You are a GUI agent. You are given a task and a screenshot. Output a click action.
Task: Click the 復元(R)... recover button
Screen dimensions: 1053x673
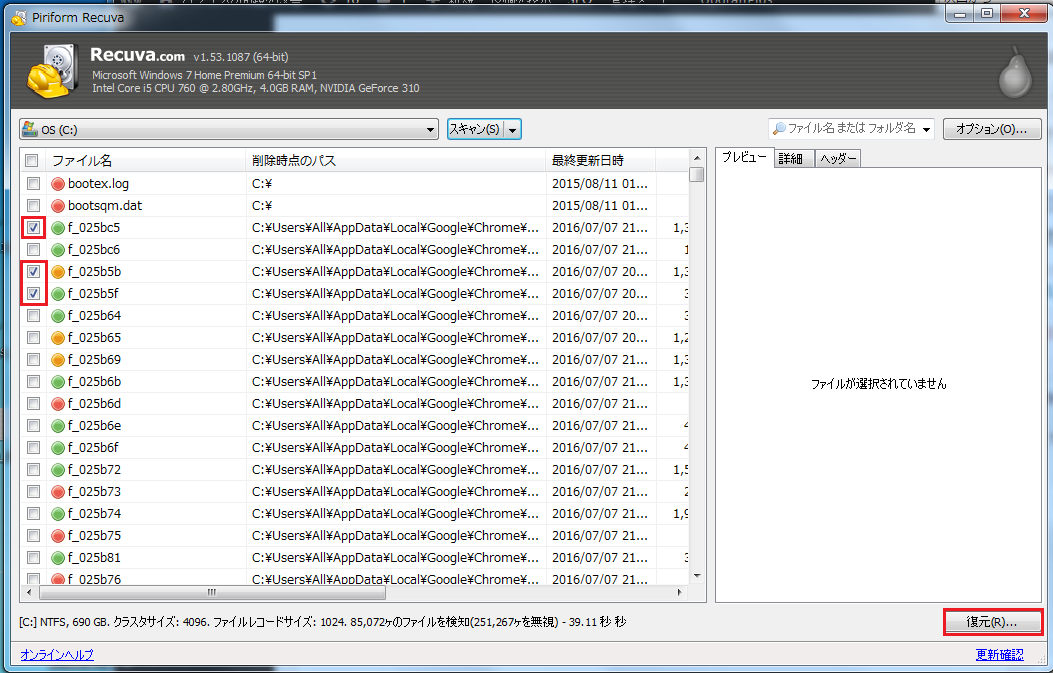[992, 622]
